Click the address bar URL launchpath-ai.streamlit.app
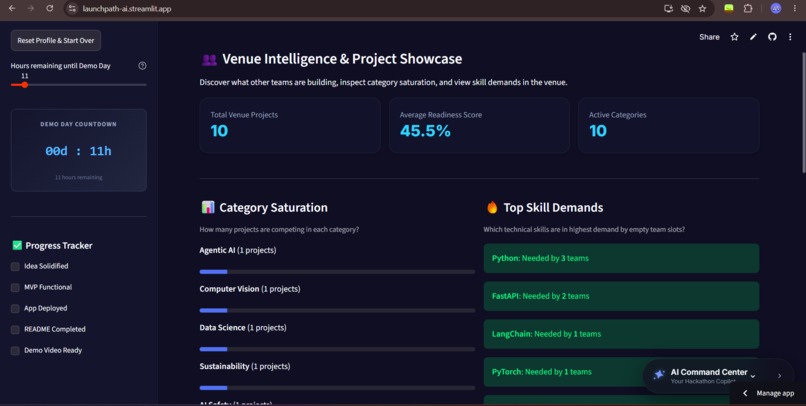This screenshot has height=406, width=806. point(126,9)
